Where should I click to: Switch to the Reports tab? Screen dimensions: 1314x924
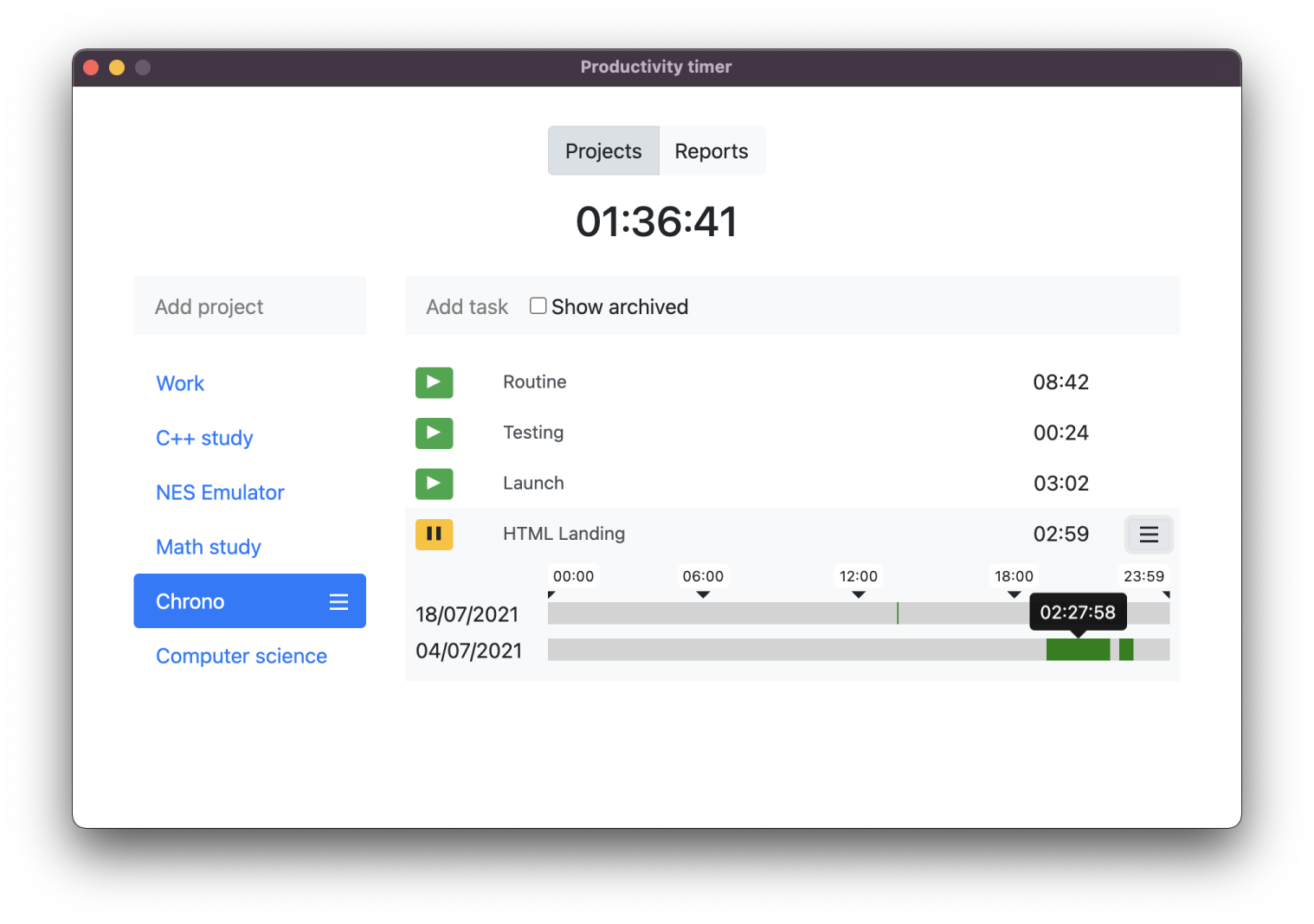pos(711,151)
